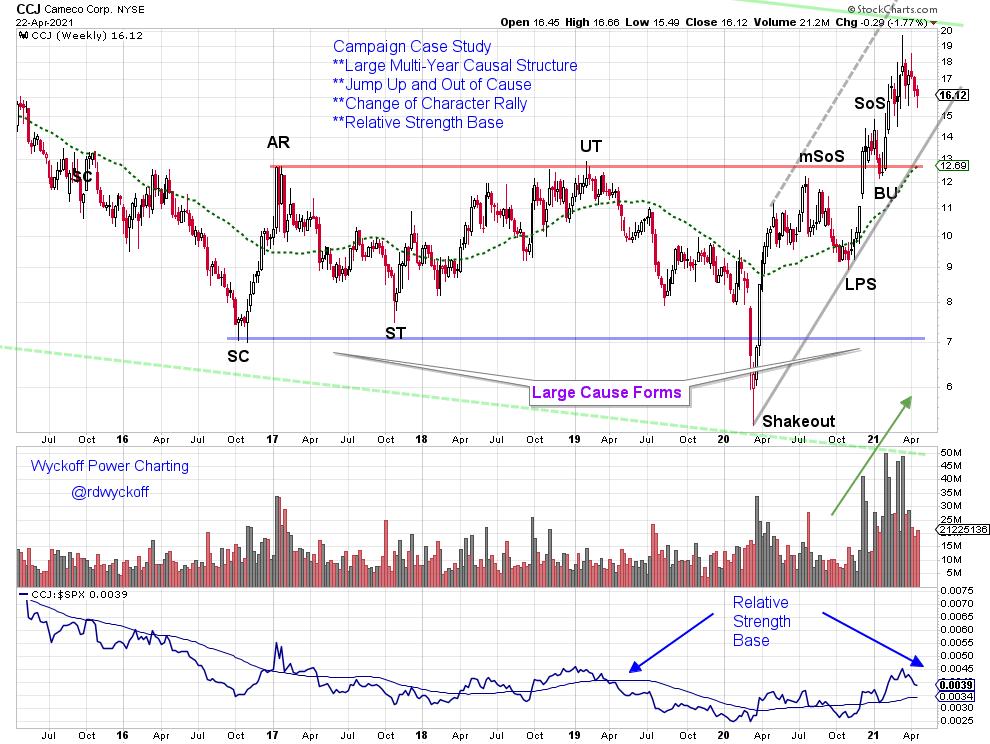The height and width of the screenshot is (744, 990).
Task: Click the Relative Strength Base annotation text
Action: 761,621
